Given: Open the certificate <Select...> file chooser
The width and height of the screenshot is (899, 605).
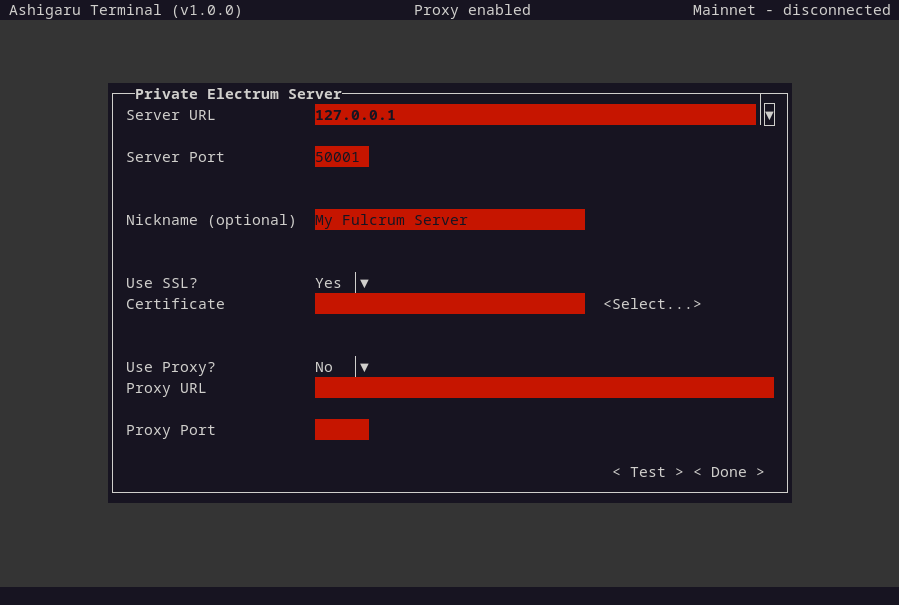Looking at the screenshot, I should 652,304.
